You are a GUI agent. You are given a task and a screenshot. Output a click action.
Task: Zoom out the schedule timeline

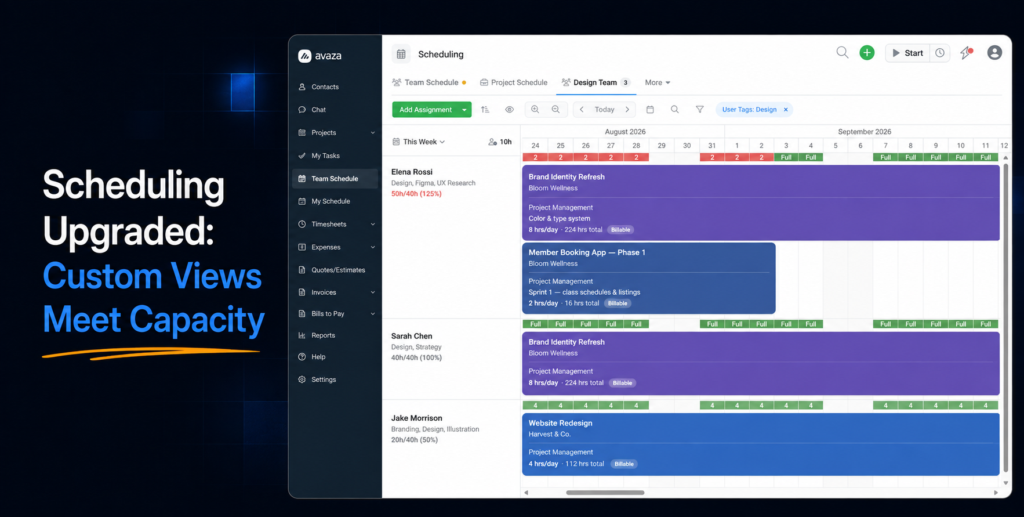[556, 110]
